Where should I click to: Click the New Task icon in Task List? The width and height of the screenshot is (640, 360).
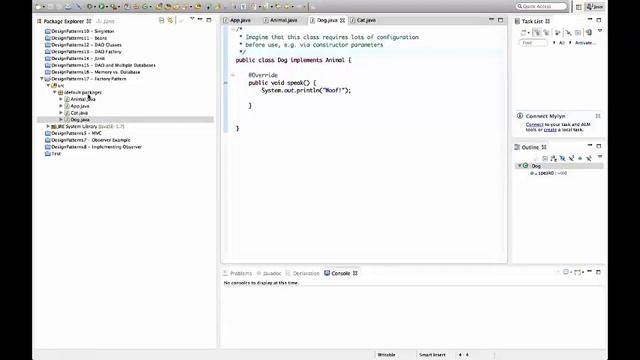[x=523, y=33]
